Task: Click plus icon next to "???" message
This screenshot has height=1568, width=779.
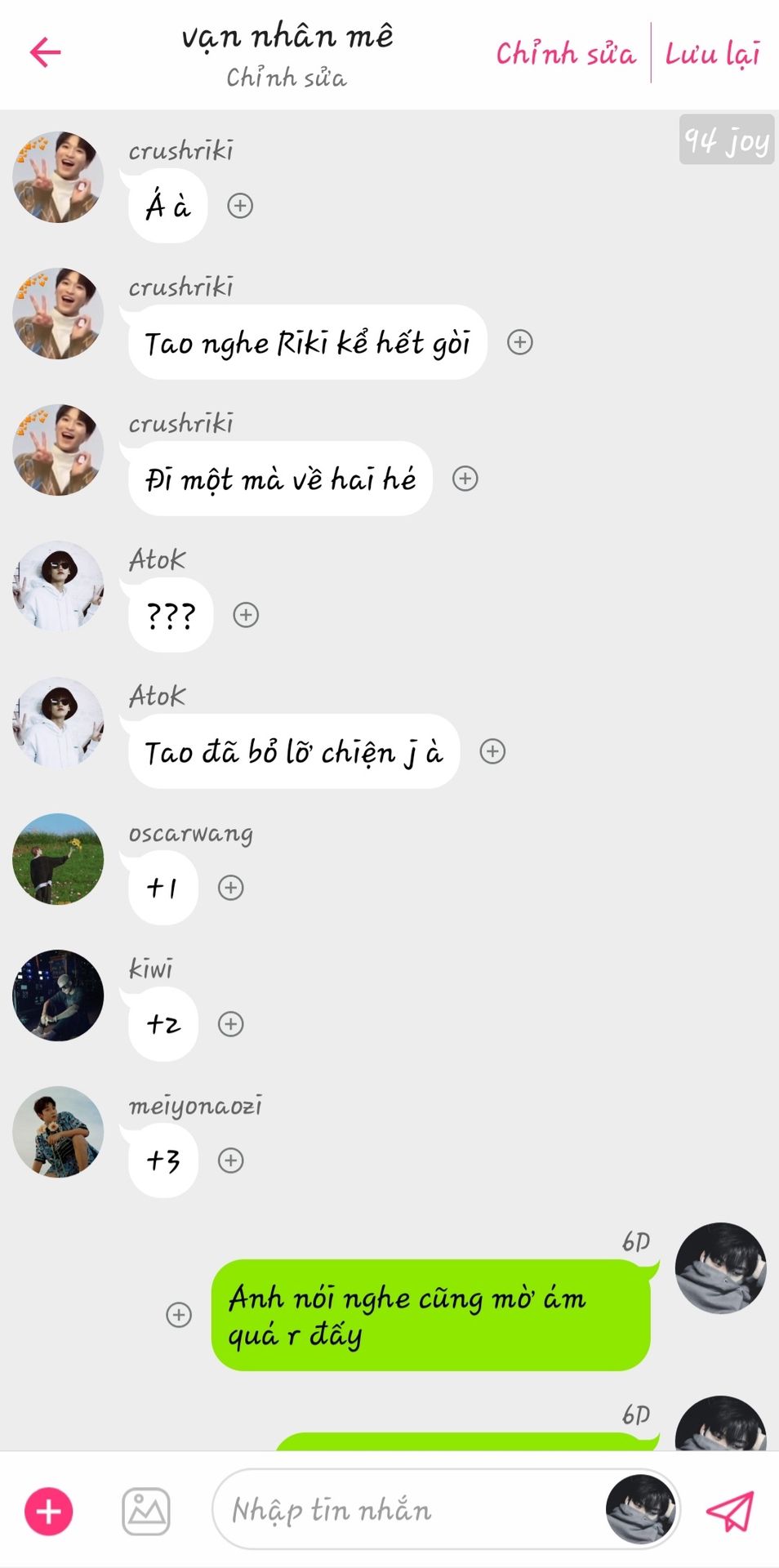Action: pyautogui.click(x=246, y=615)
